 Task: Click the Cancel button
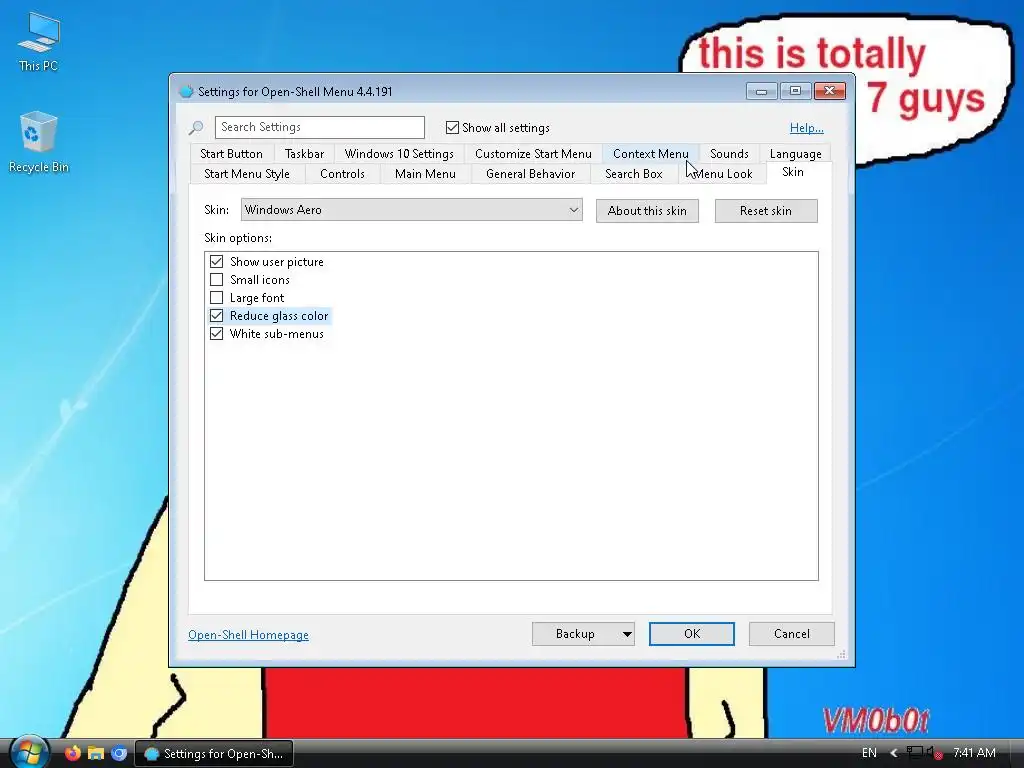[x=792, y=634]
